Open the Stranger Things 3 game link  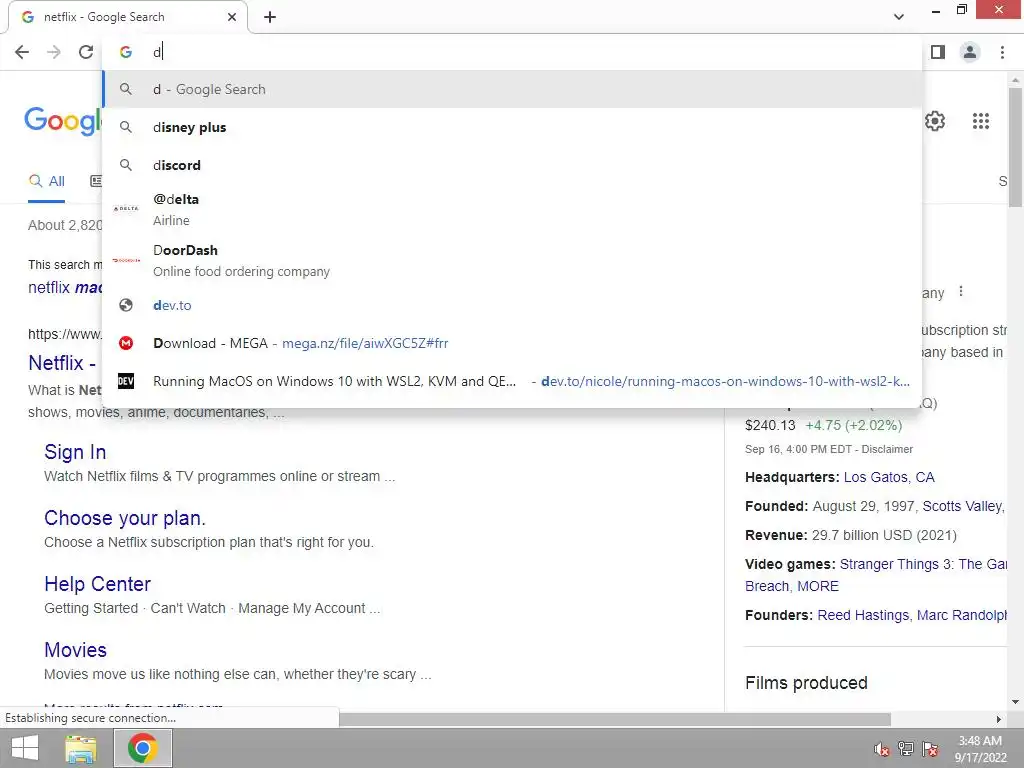923,564
